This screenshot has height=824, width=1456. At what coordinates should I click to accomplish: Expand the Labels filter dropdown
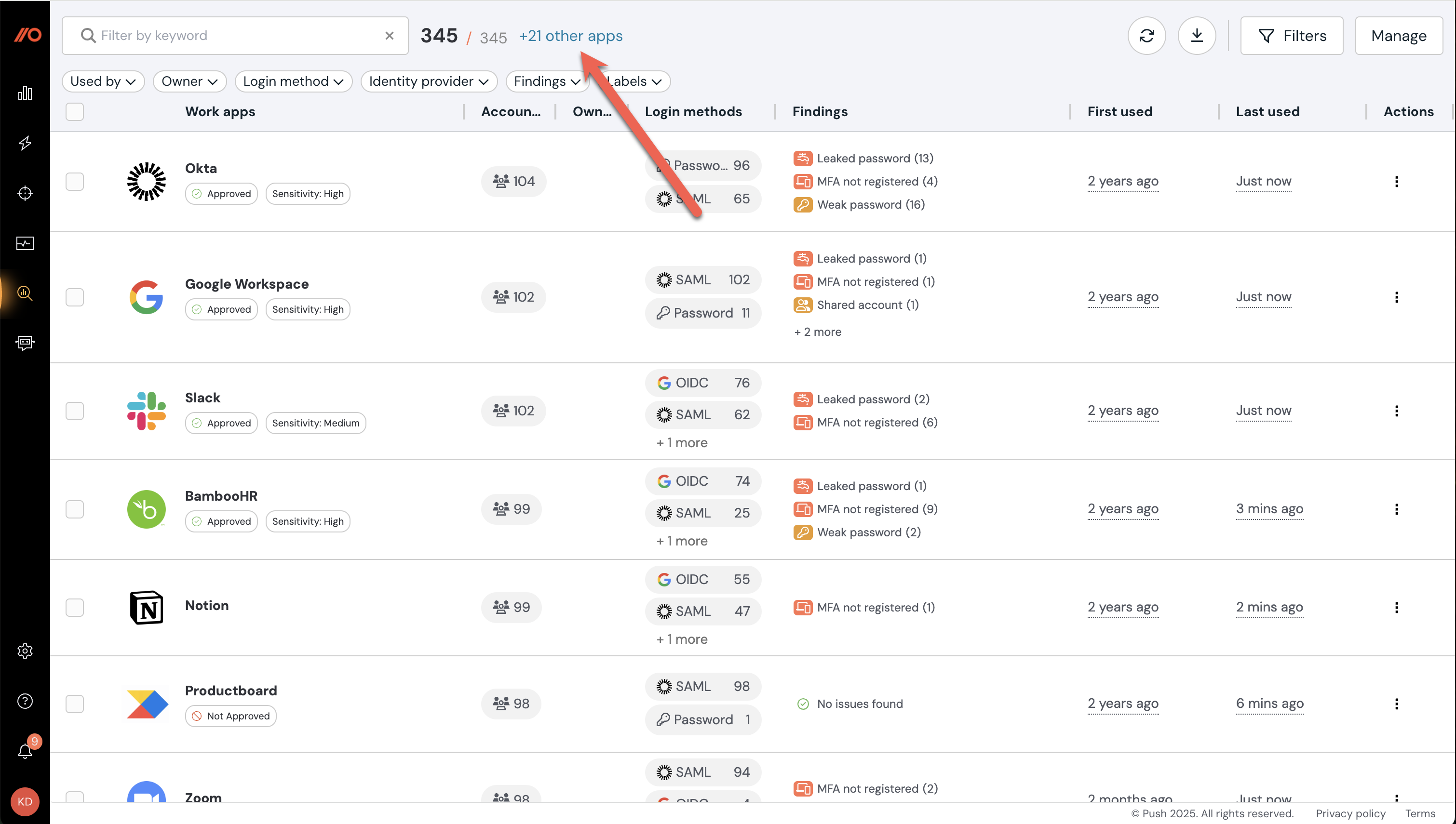[634, 81]
